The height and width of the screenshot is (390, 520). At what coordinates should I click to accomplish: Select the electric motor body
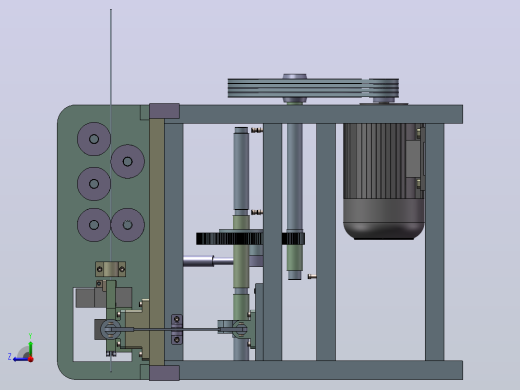pos(383,181)
